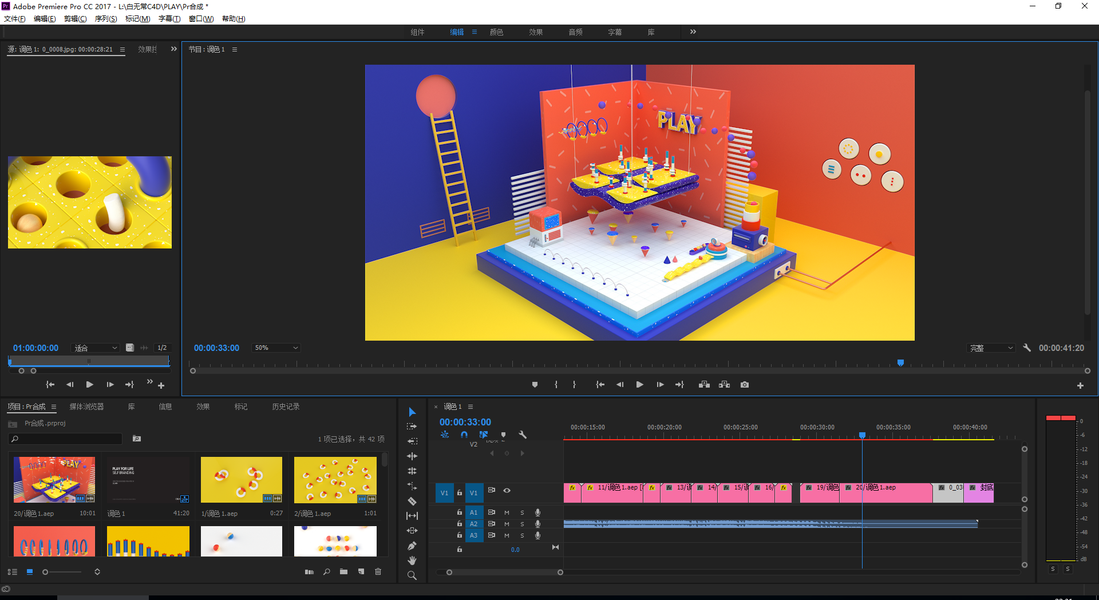1099x600 pixels.
Task: Open the 字幕(T) menu
Action: click(x=169, y=19)
